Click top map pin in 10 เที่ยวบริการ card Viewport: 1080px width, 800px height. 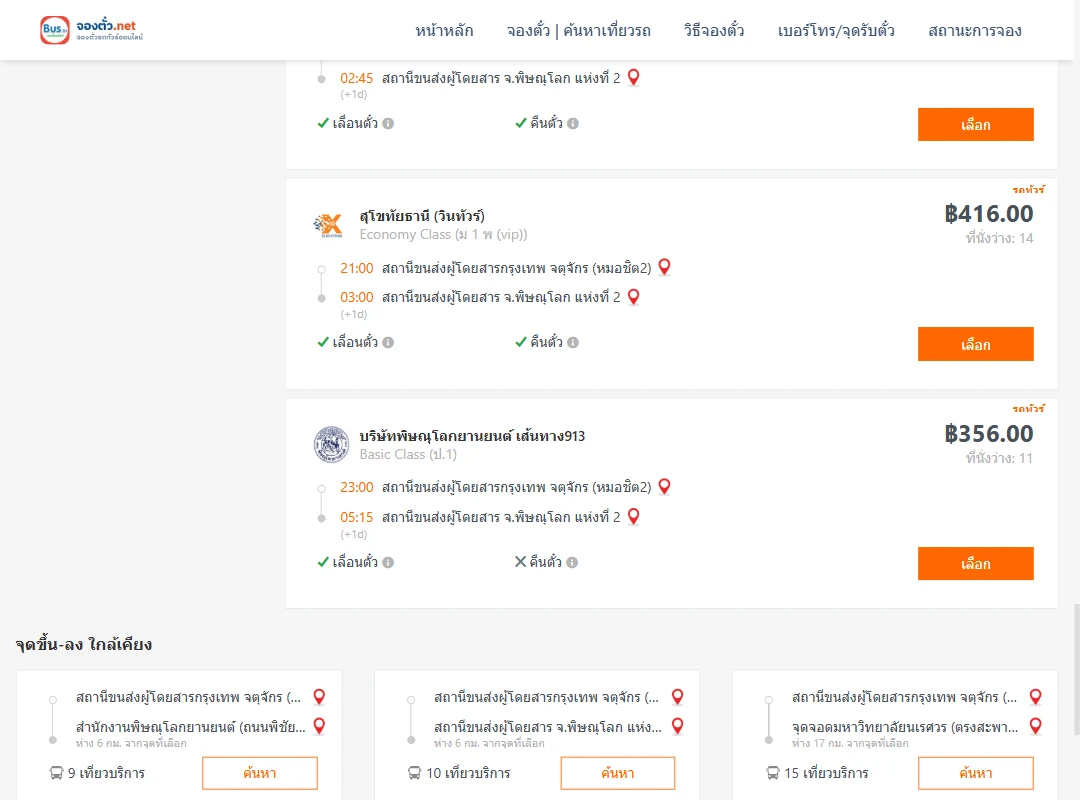pos(678,697)
